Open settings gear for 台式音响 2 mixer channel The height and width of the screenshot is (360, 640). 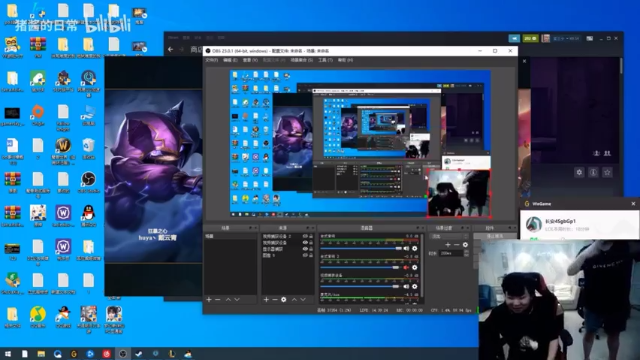(x=415, y=267)
